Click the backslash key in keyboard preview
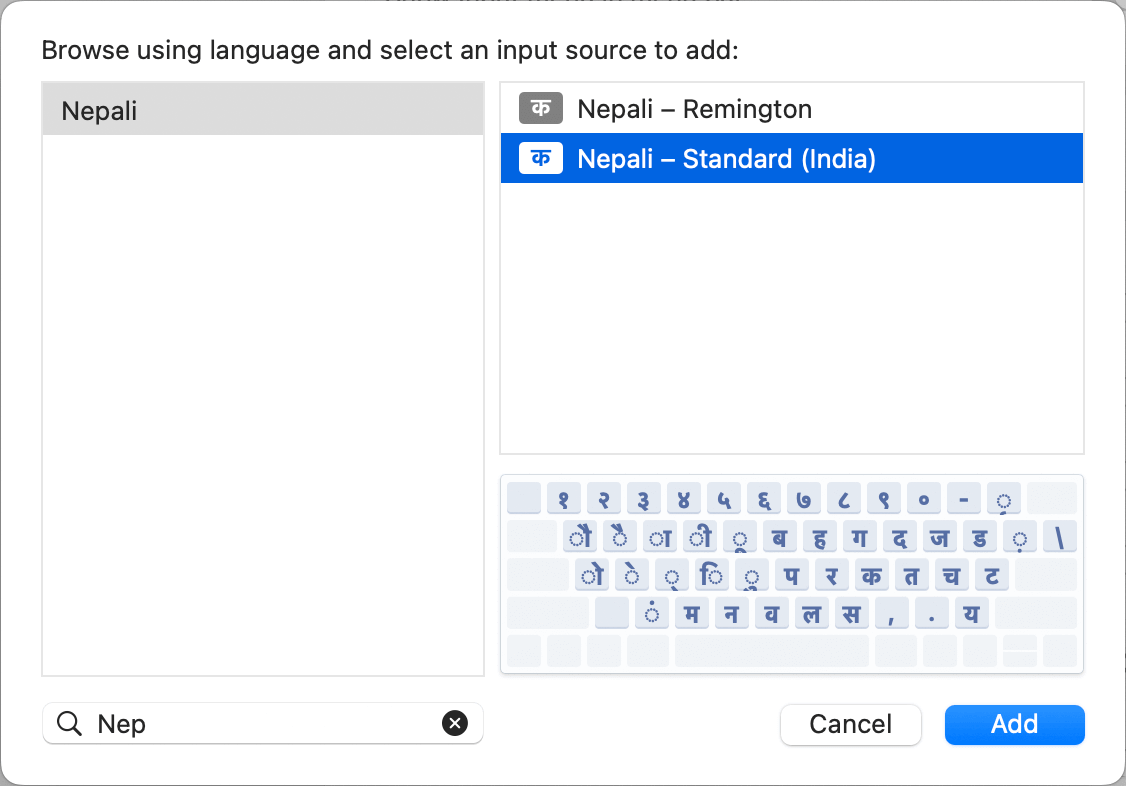This screenshot has width=1126, height=786. [x=1059, y=537]
